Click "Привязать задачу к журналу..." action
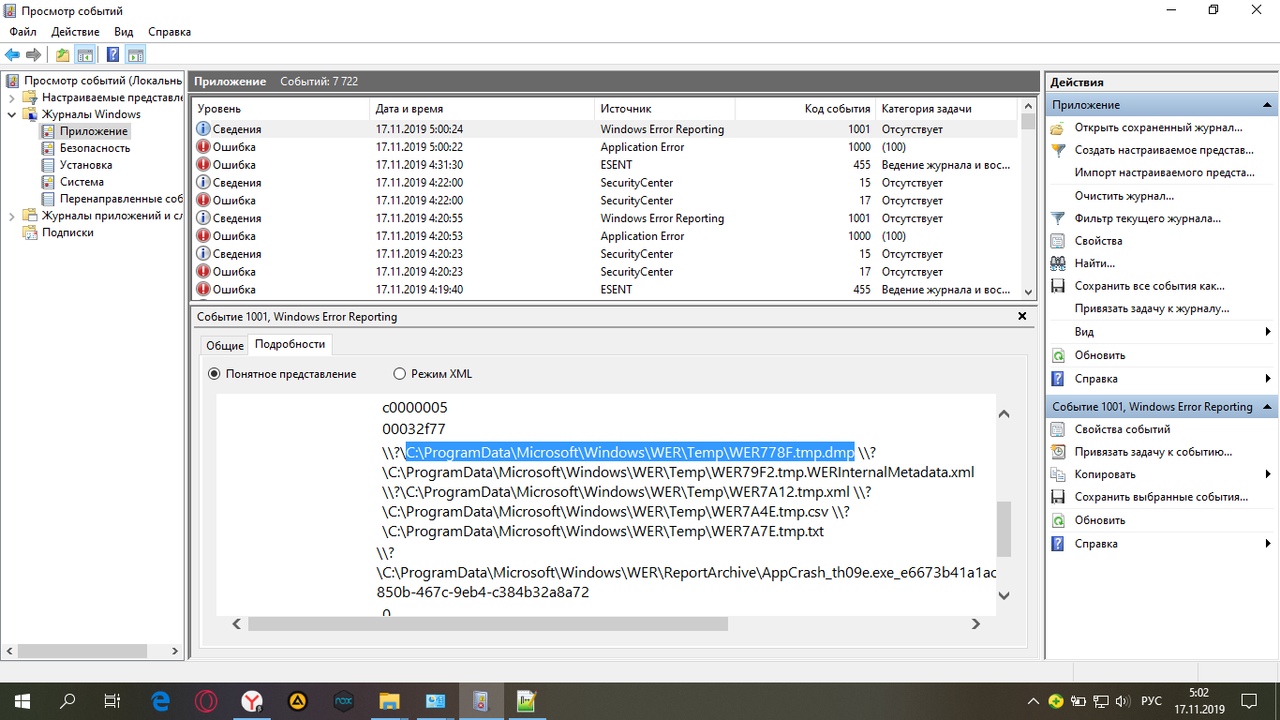 click(1152, 309)
